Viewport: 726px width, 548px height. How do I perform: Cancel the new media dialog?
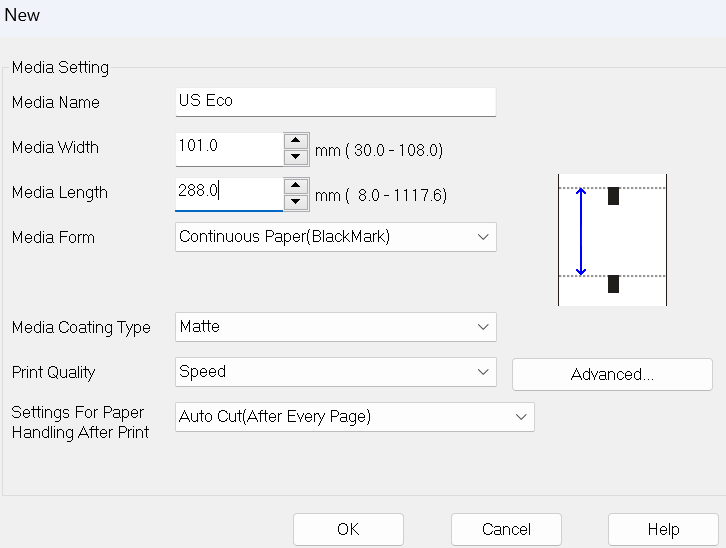coord(506,529)
